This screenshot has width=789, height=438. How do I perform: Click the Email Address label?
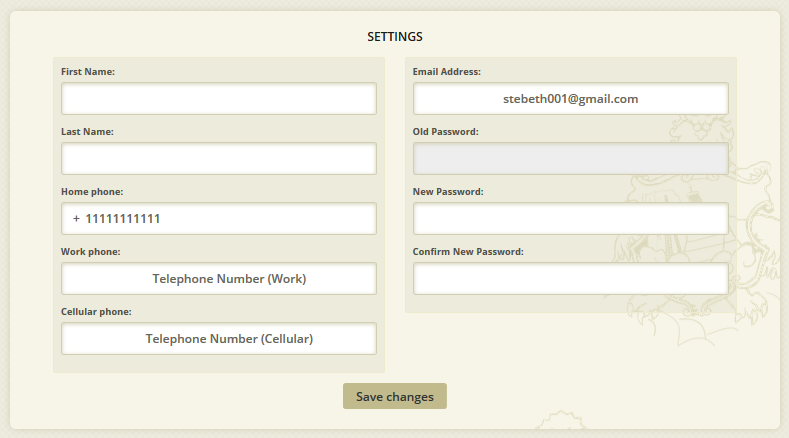[447, 71]
